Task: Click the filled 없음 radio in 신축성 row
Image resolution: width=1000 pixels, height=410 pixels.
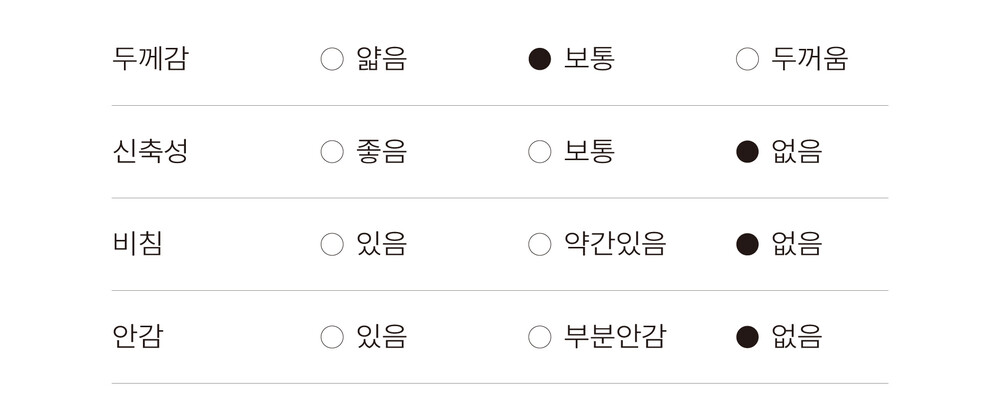Action: (747, 152)
